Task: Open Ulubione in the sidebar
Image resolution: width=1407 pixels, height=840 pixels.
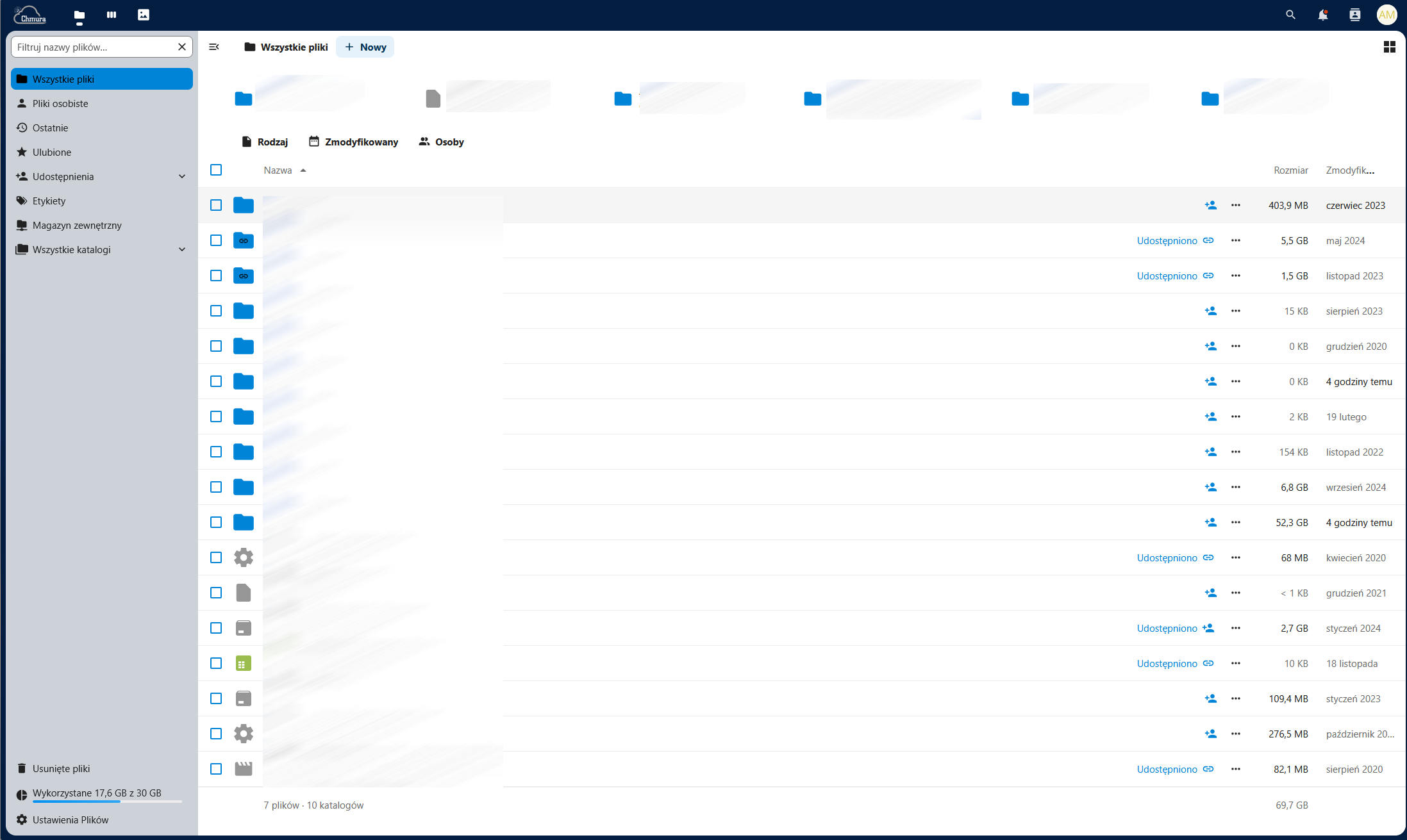Action: click(52, 152)
